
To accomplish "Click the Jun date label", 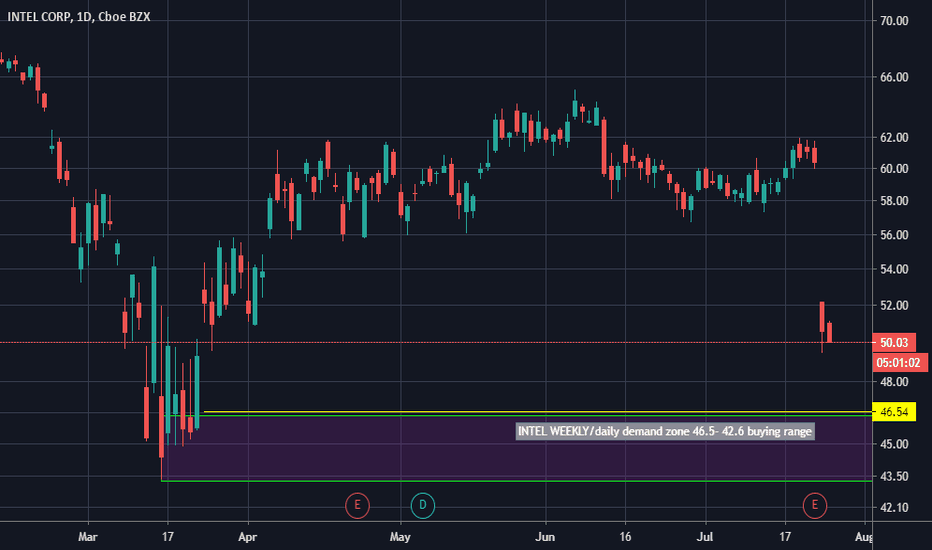I will [545, 537].
